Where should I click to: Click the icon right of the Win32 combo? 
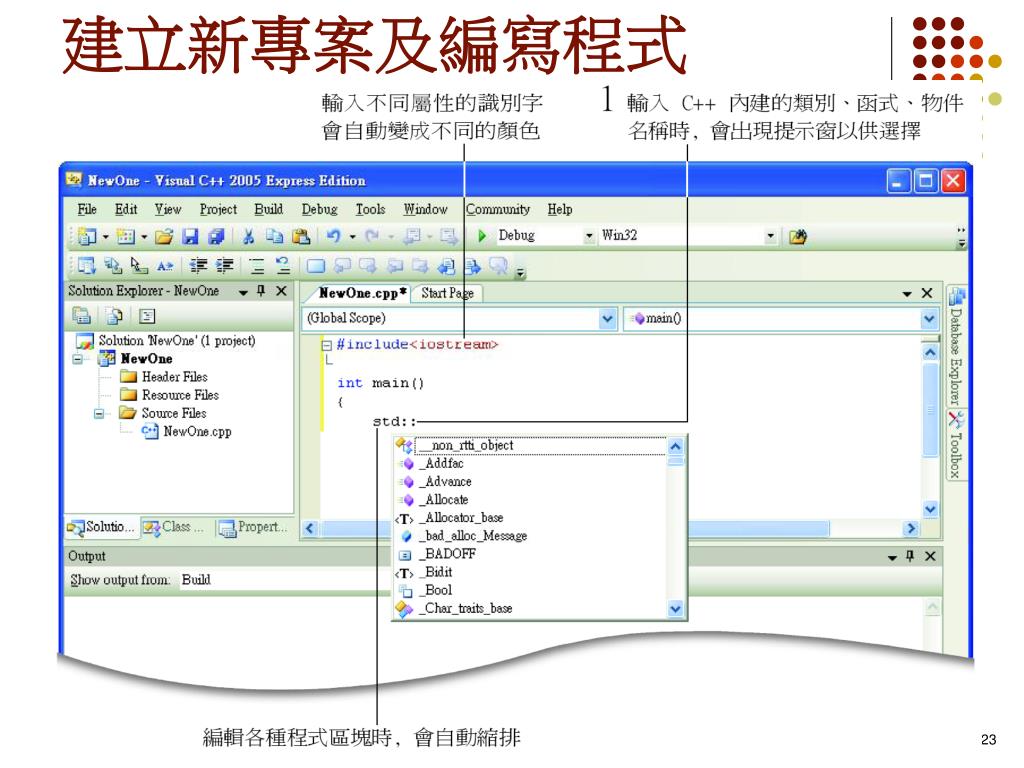(797, 236)
